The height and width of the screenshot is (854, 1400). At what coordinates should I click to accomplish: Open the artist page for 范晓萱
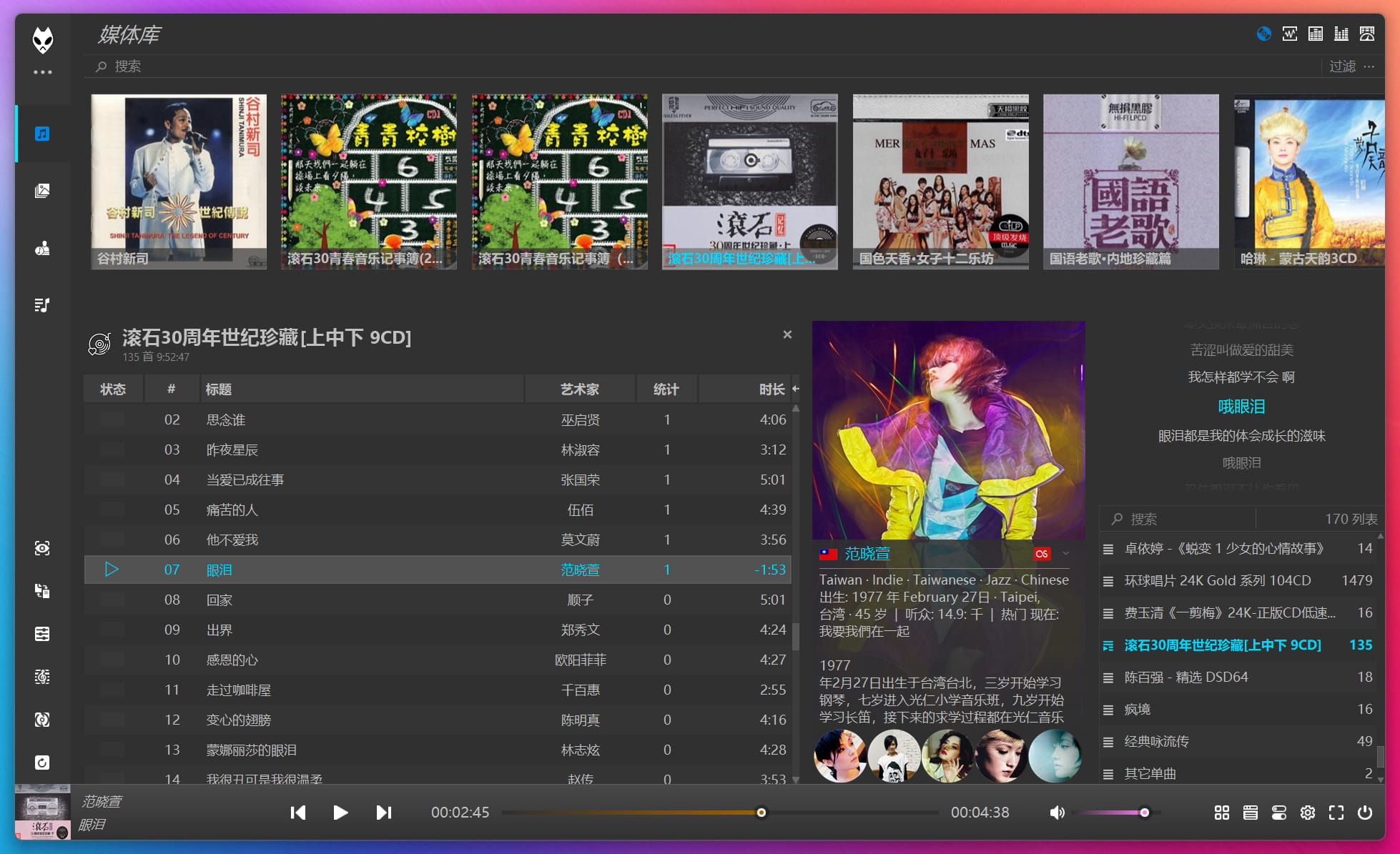click(x=865, y=553)
